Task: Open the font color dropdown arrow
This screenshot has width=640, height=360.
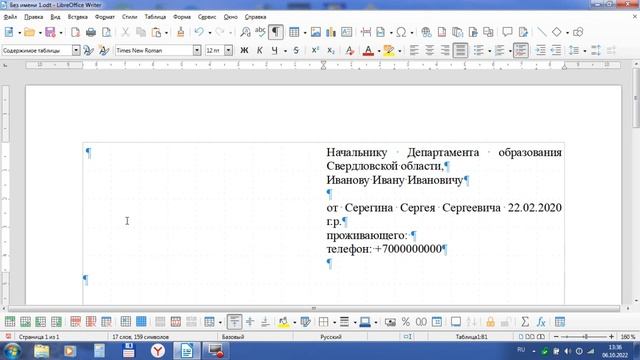Action: 379,51
